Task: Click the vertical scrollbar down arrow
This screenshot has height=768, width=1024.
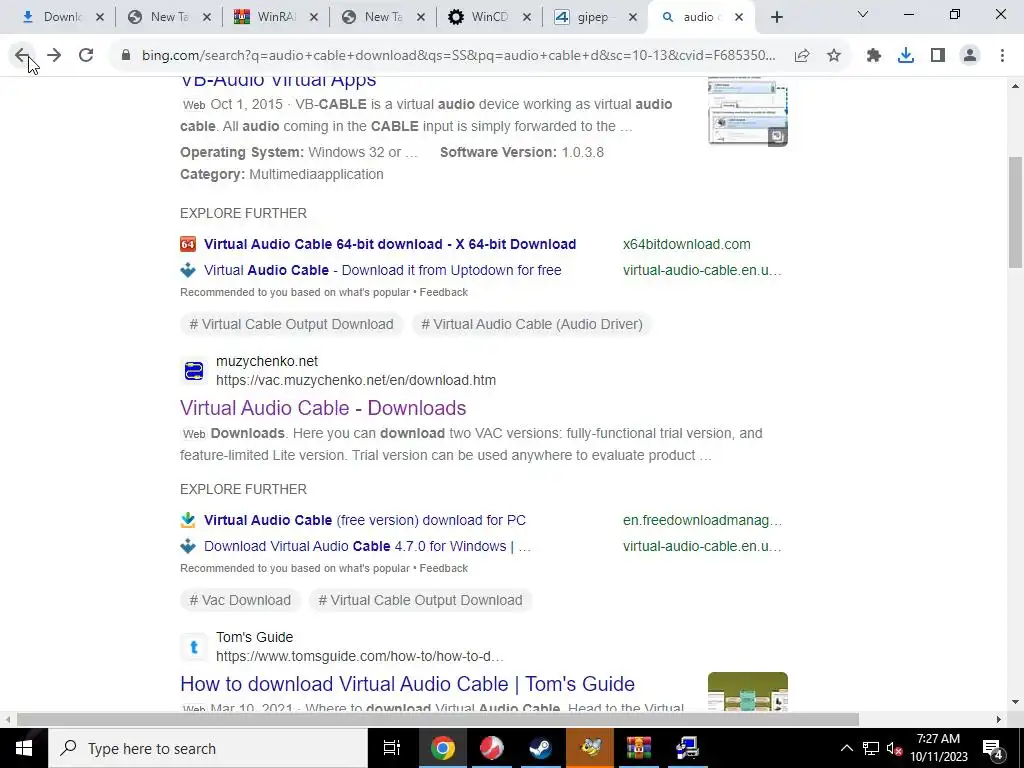Action: pyautogui.click(x=1016, y=703)
